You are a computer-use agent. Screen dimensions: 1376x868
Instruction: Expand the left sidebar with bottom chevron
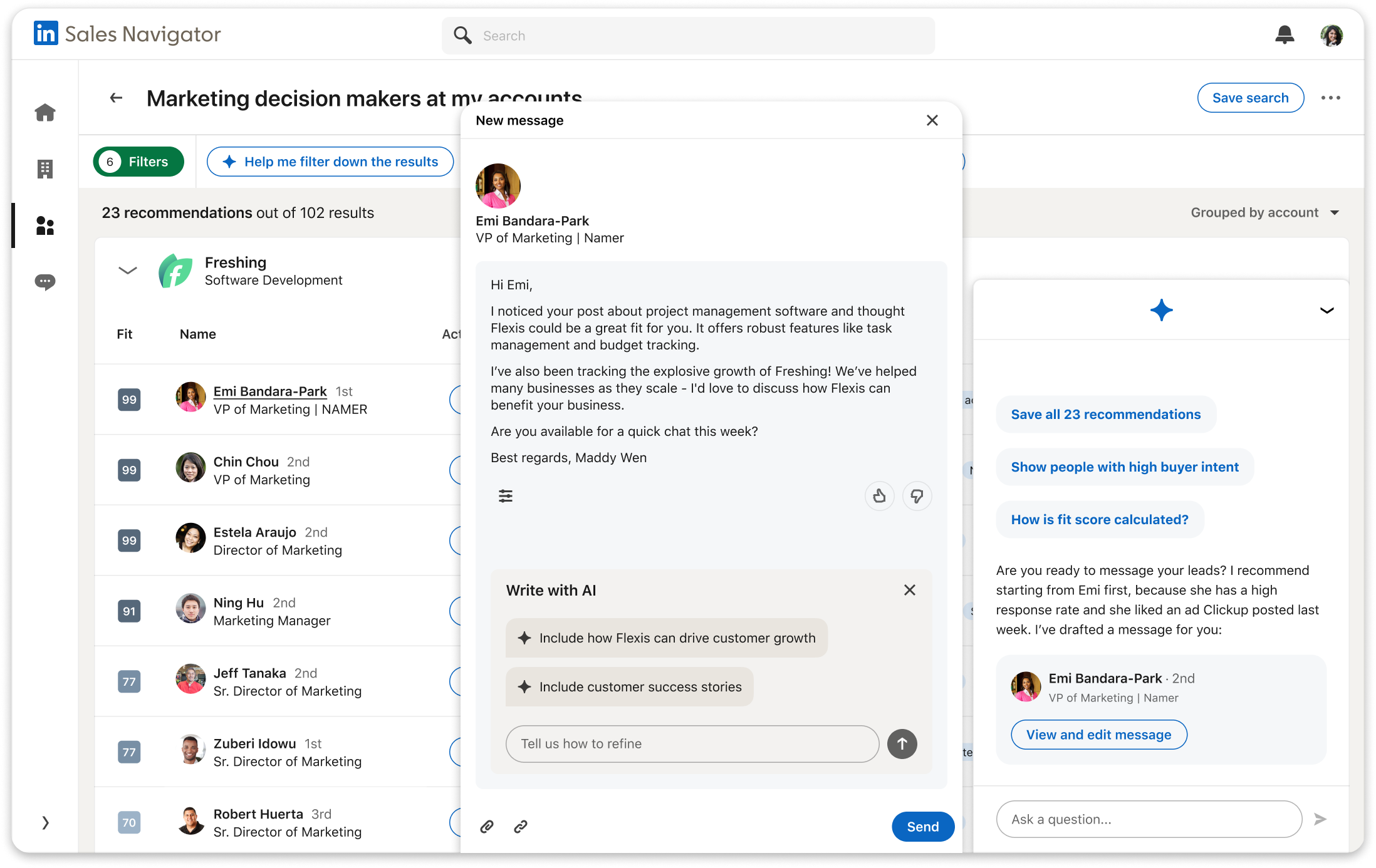pos(45,822)
